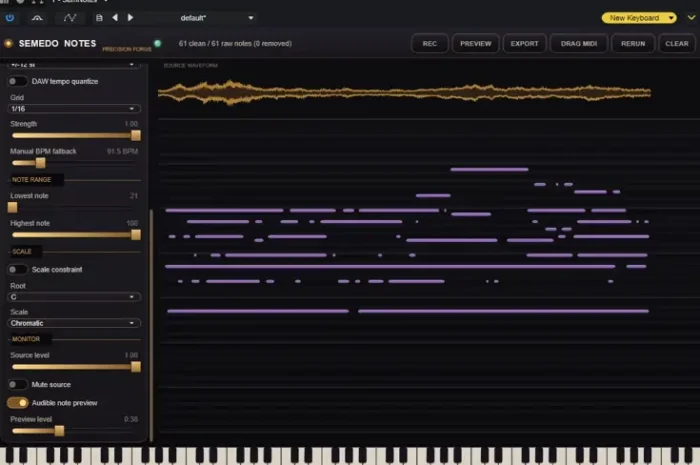This screenshot has height=465, width=700.
Task: Click the EXPORT button
Action: click(x=525, y=44)
